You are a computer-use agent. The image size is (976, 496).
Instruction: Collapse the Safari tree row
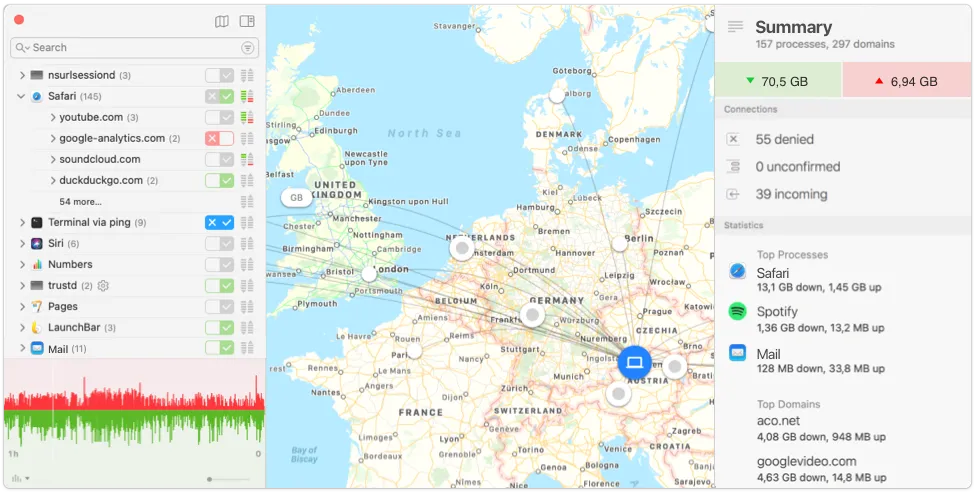point(21,96)
